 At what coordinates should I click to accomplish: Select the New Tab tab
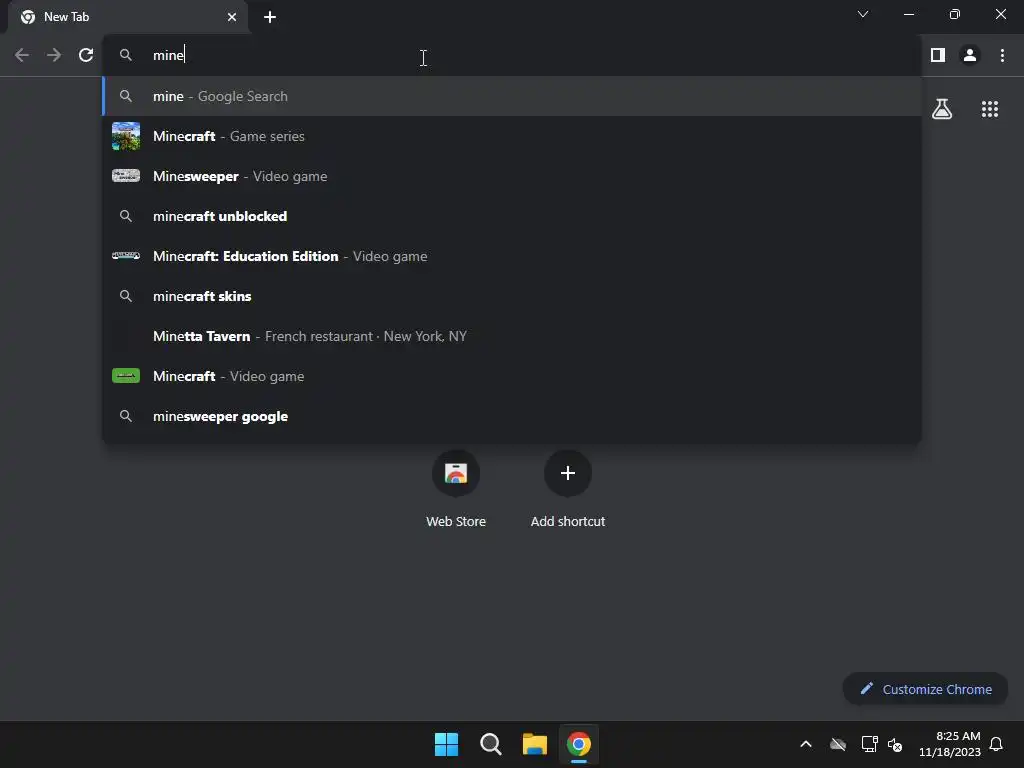pos(128,17)
